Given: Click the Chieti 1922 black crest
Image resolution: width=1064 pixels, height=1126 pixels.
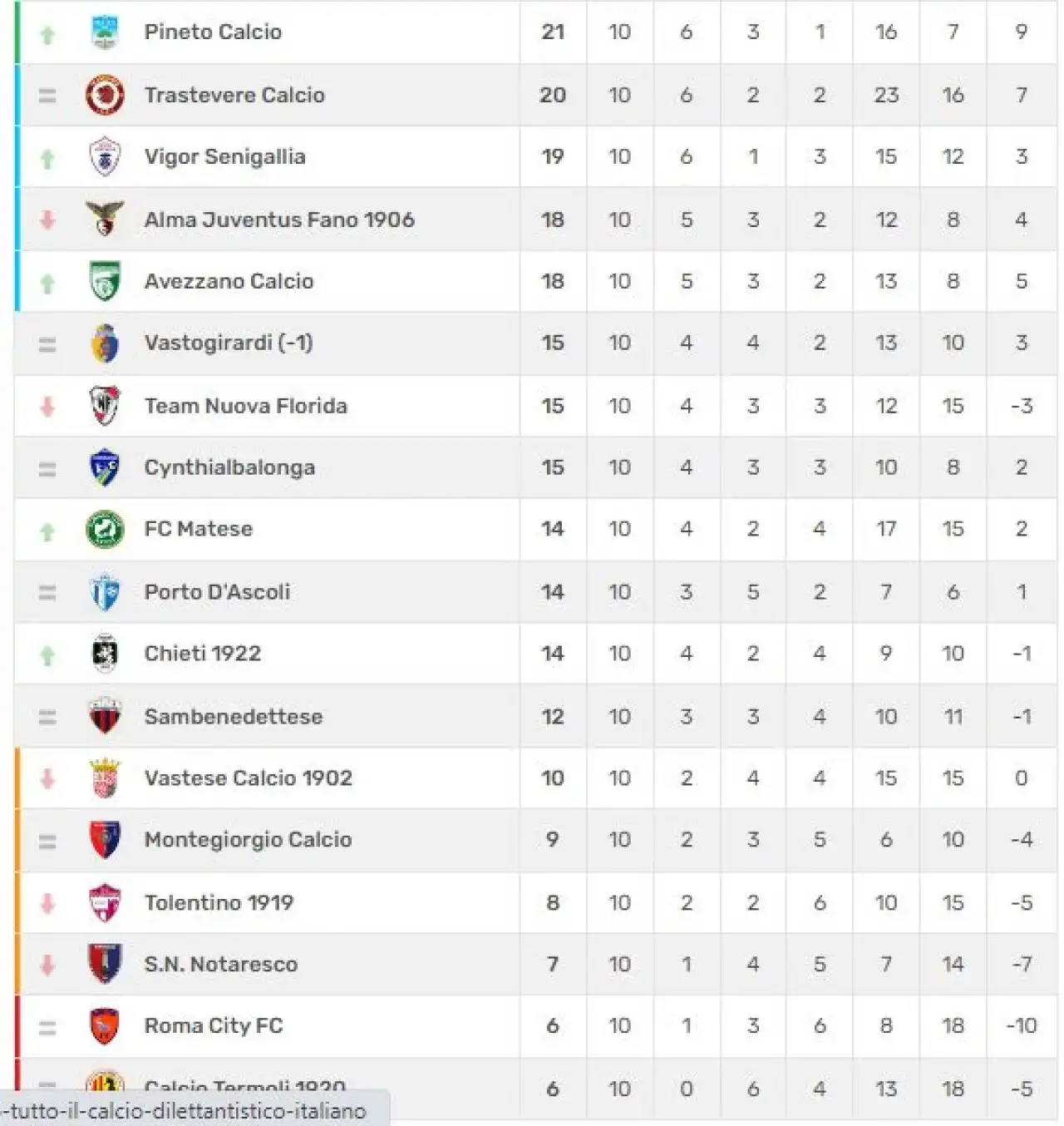Looking at the screenshot, I should (x=105, y=653).
